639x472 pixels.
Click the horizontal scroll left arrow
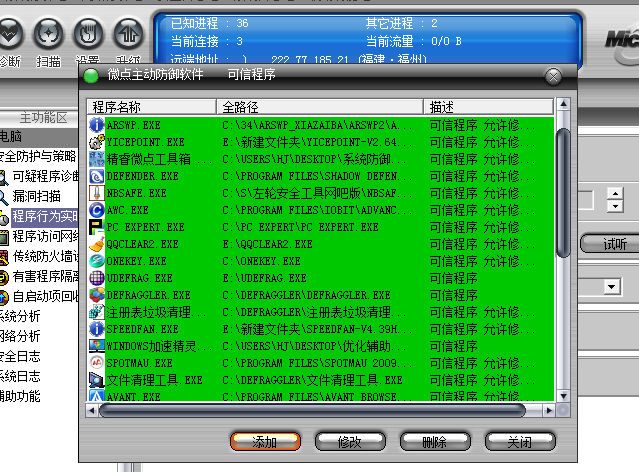[x=91, y=410]
